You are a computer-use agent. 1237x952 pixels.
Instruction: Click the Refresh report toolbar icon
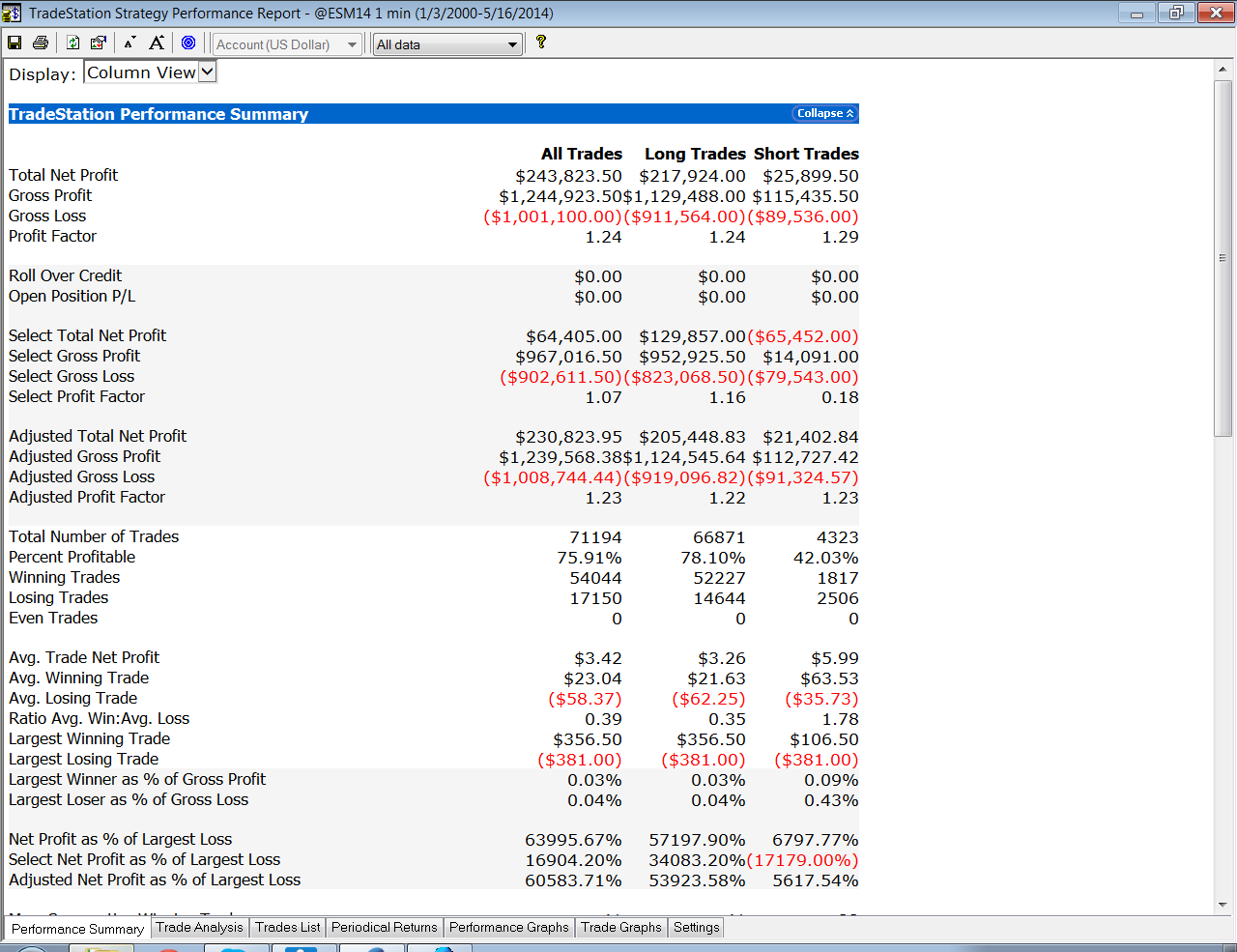(73, 43)
